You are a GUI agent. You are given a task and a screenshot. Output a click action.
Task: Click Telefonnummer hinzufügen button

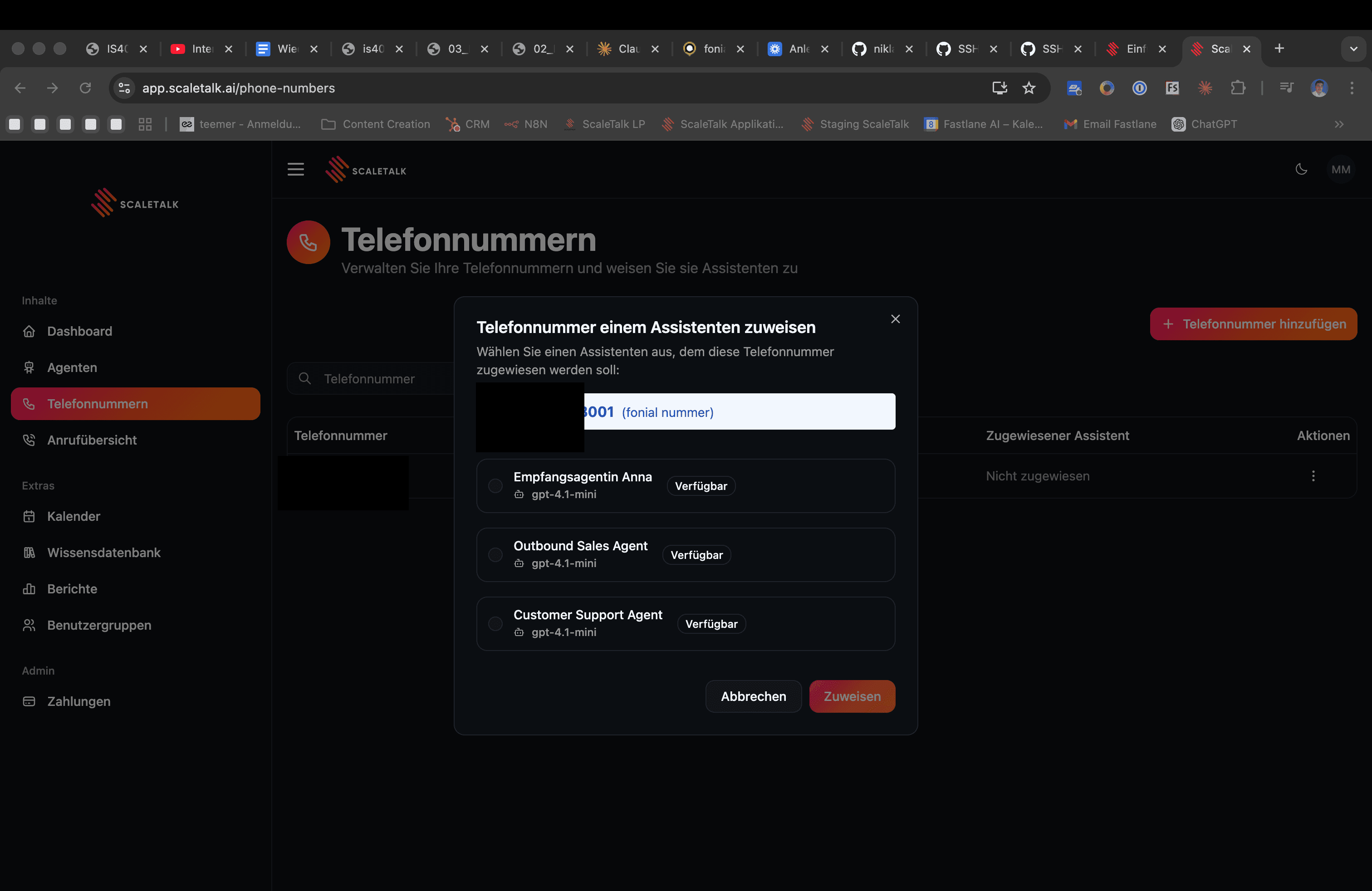tap(1253, 324)
